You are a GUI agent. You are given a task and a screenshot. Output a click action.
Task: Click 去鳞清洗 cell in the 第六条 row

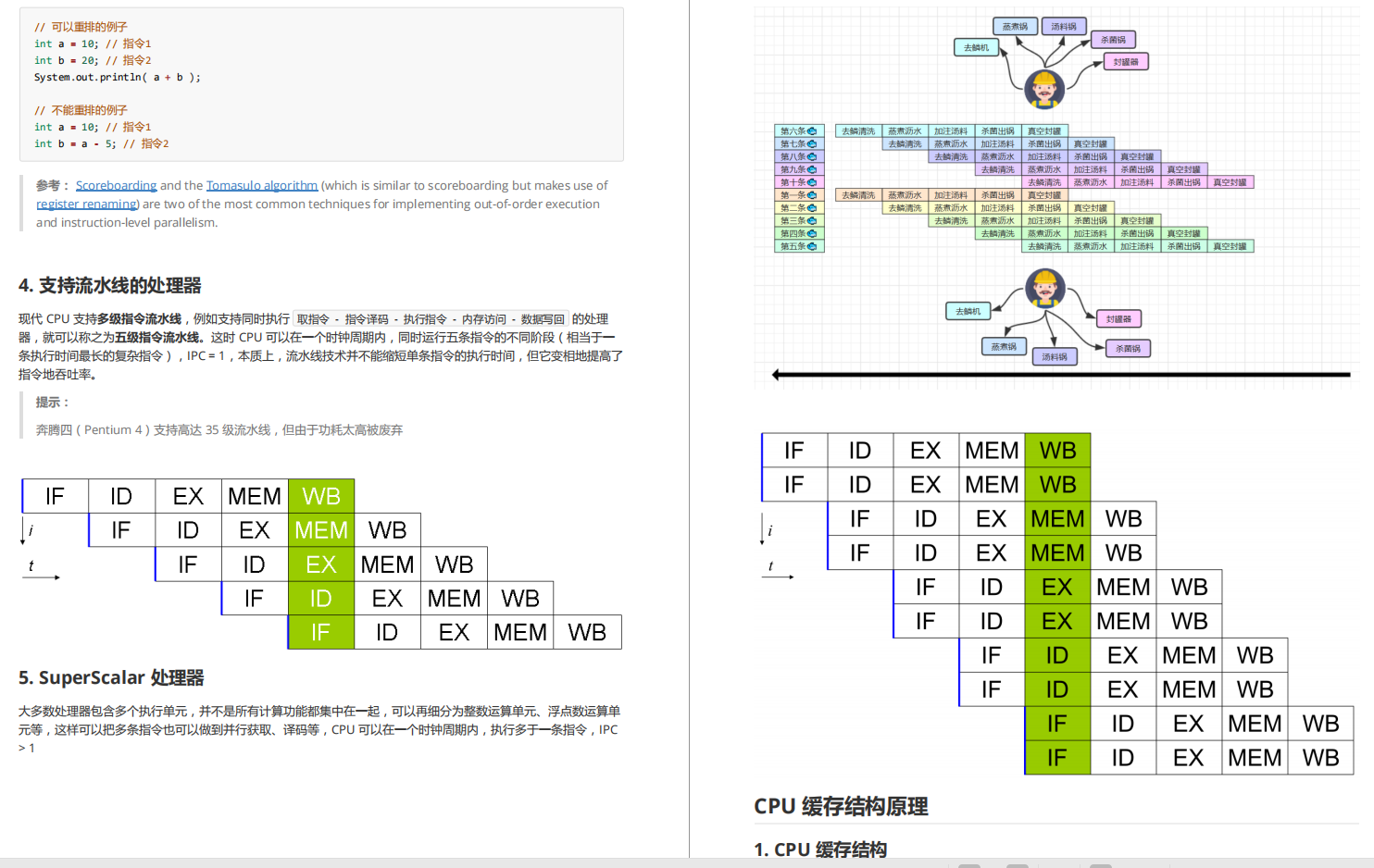tap(858, 131)
